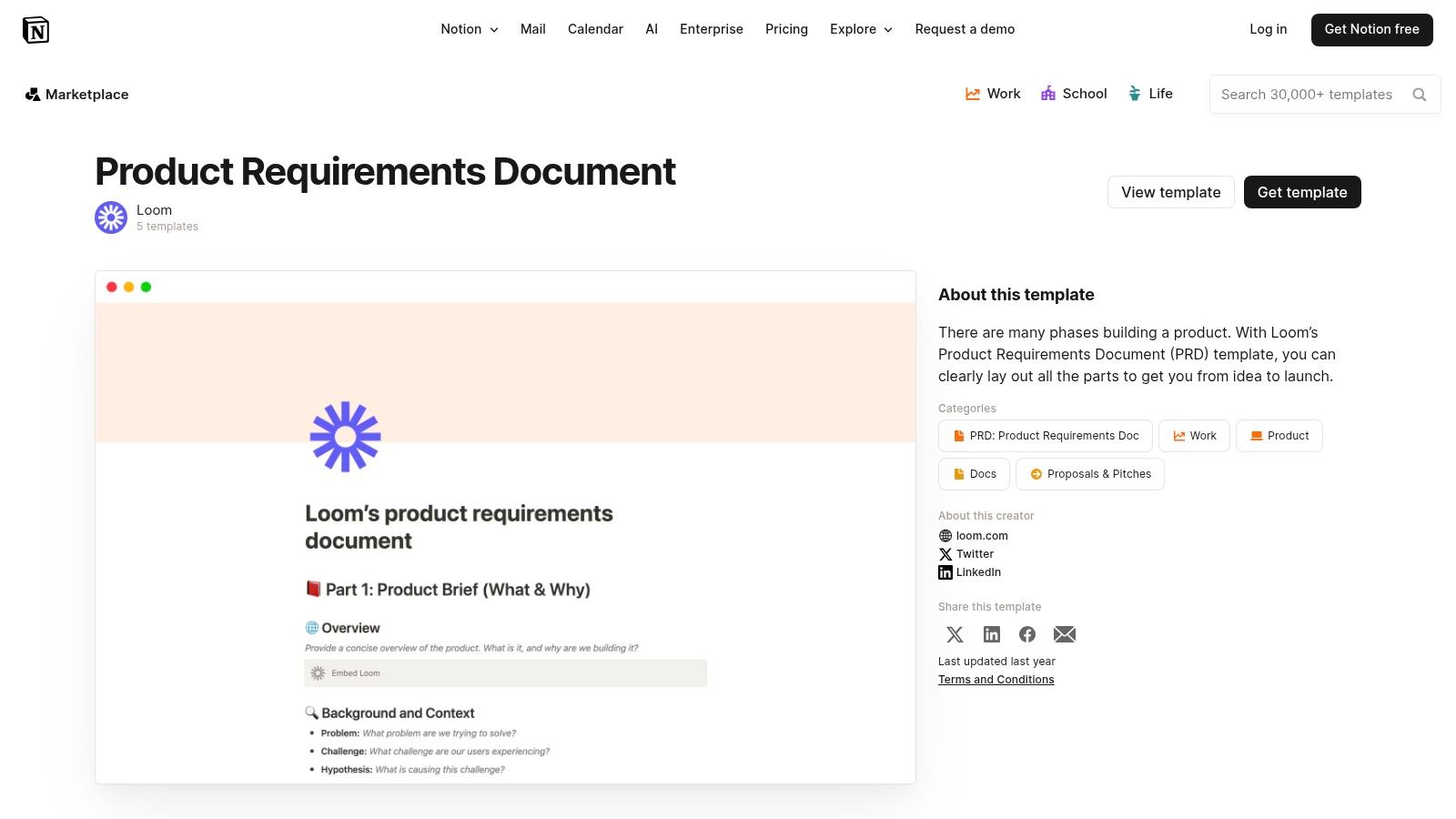The height and width of the screenshot is (819, 1456).
Task: Select the School category tab
Action: click(x=1074, y=94)
